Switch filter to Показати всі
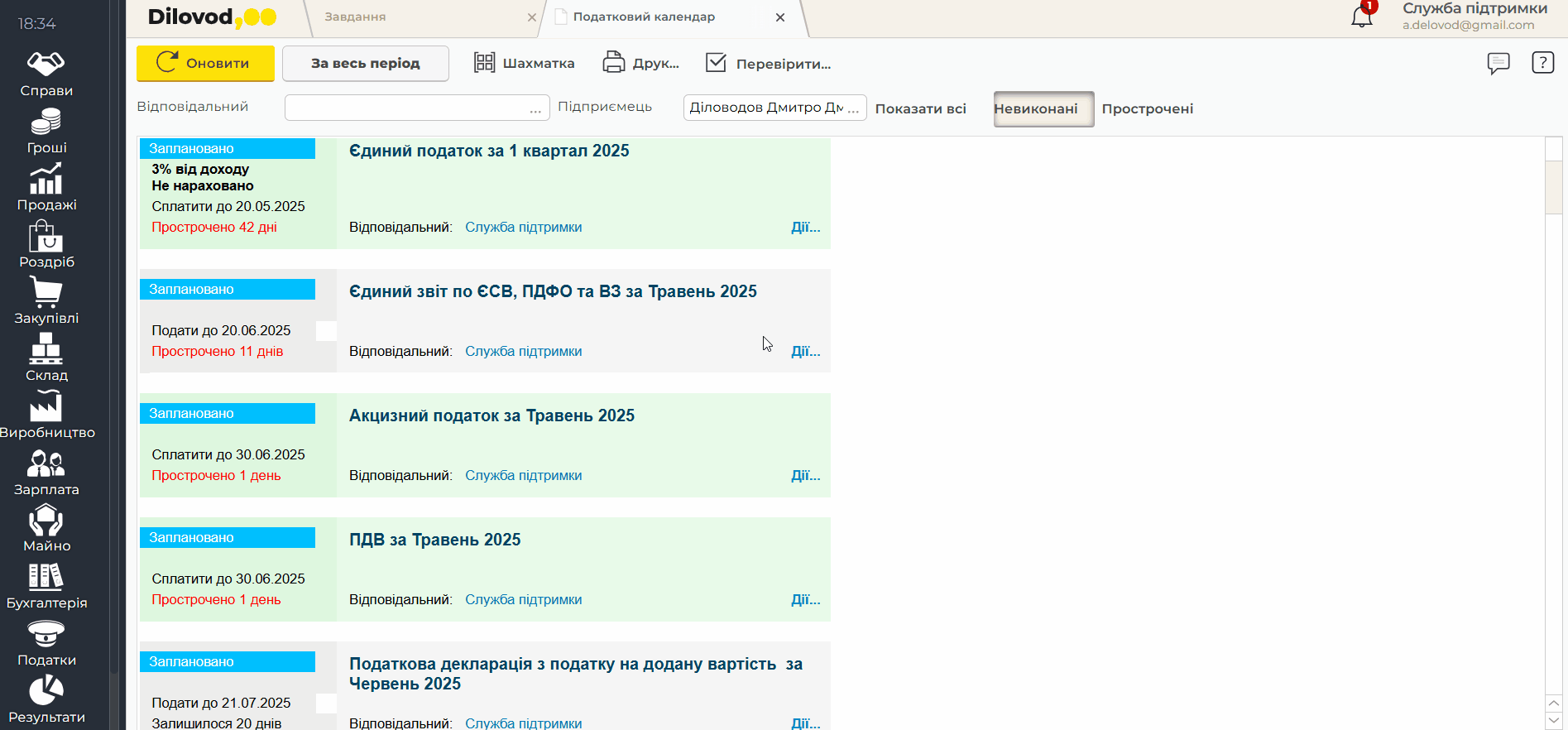Screen dimensions: 1568x730 (920, 109)
